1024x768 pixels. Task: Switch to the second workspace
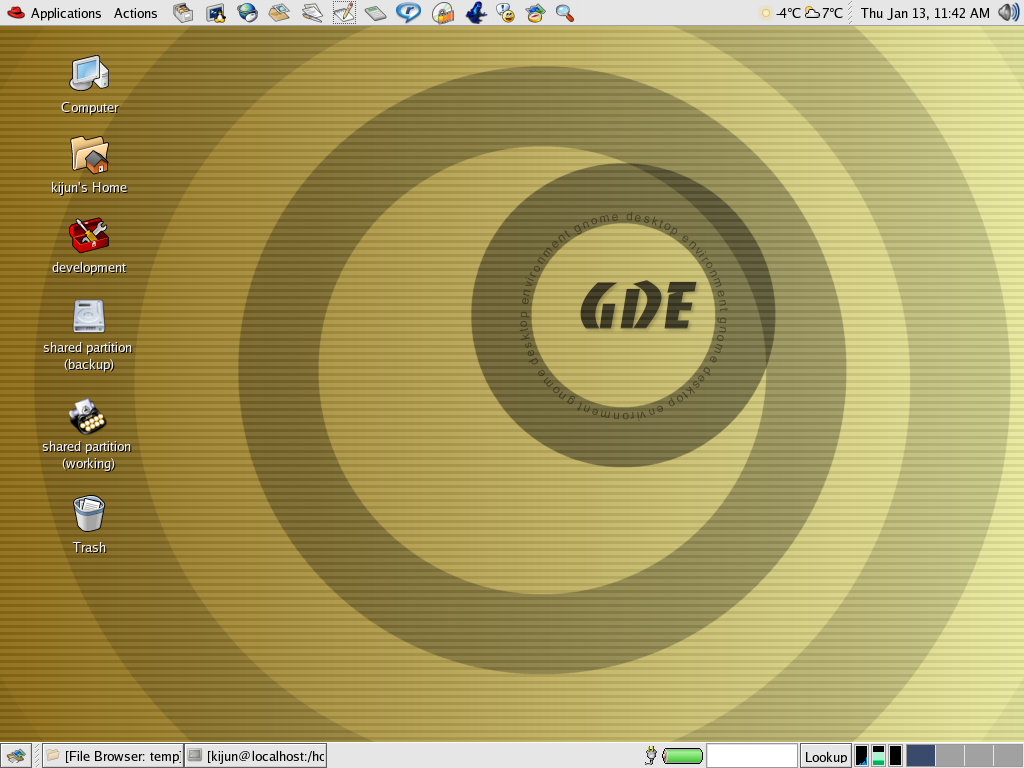pyautogui.click(x=950, y=756)
